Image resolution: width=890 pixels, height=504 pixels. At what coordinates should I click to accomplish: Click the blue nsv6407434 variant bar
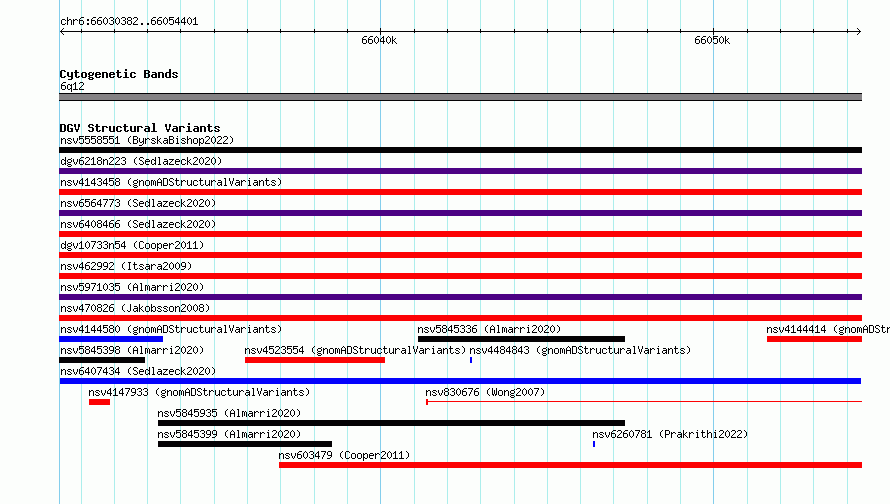(460, 381)
